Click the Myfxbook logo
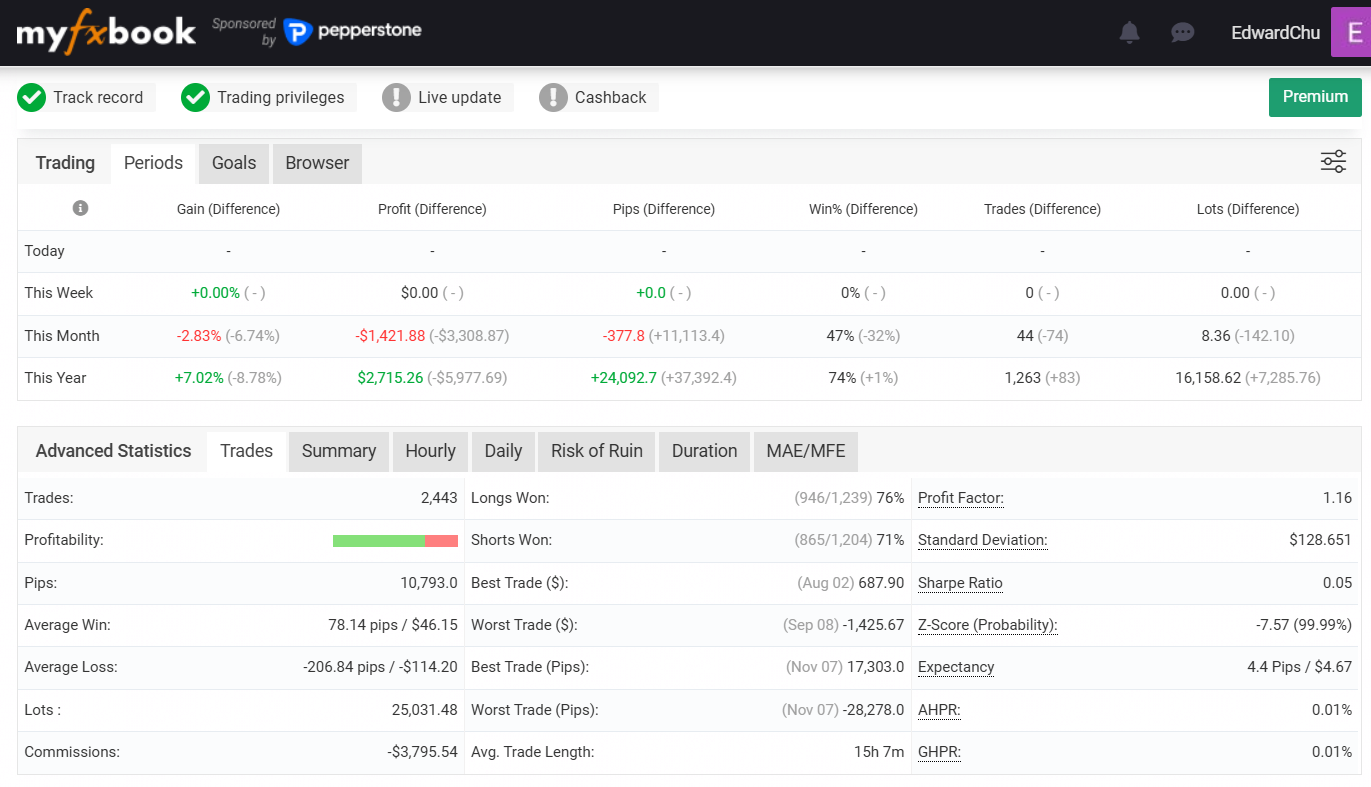This screenshot has height=787, width=1371. click(x=106, y=33)
